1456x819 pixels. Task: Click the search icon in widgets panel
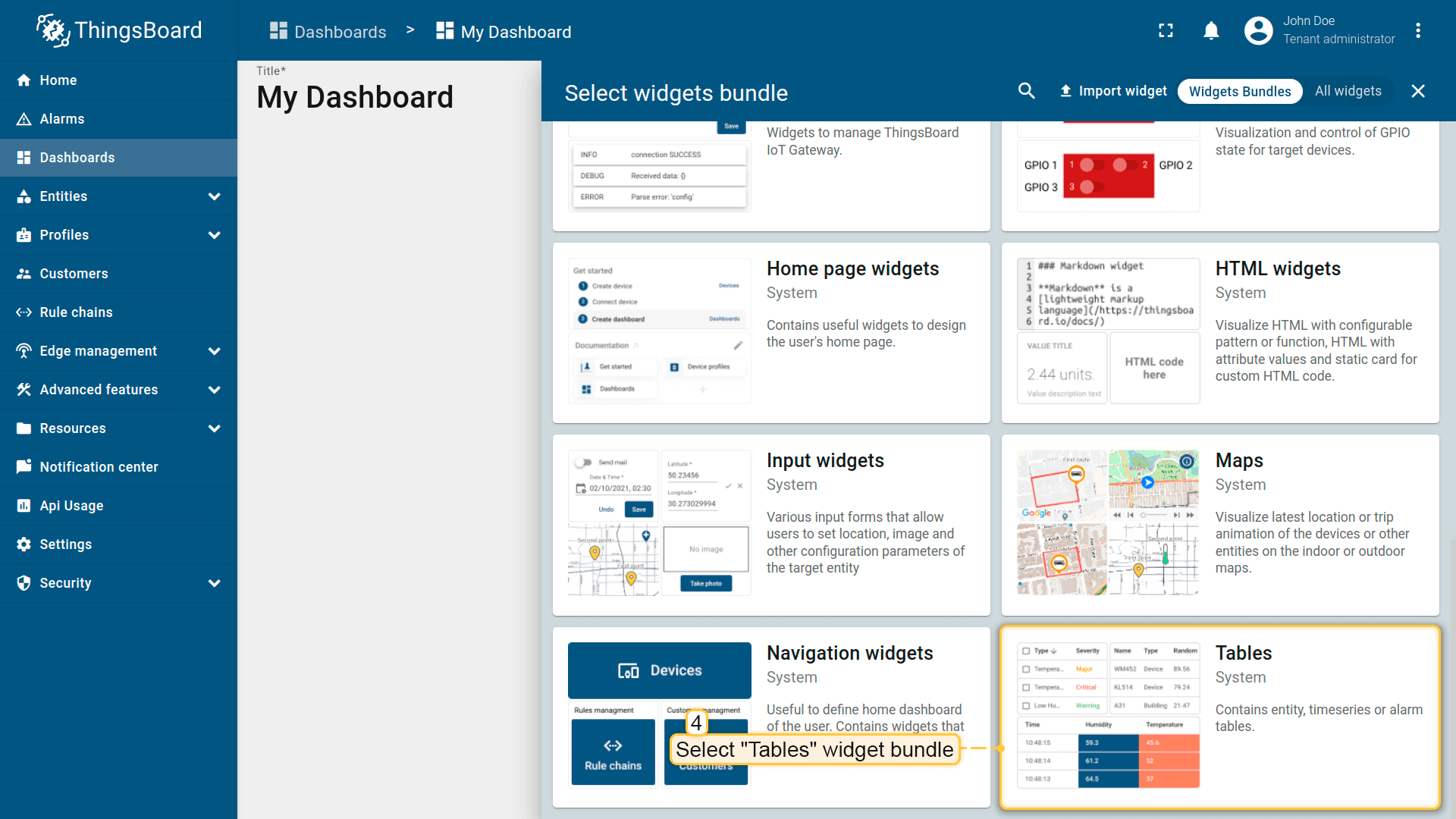1026,91
